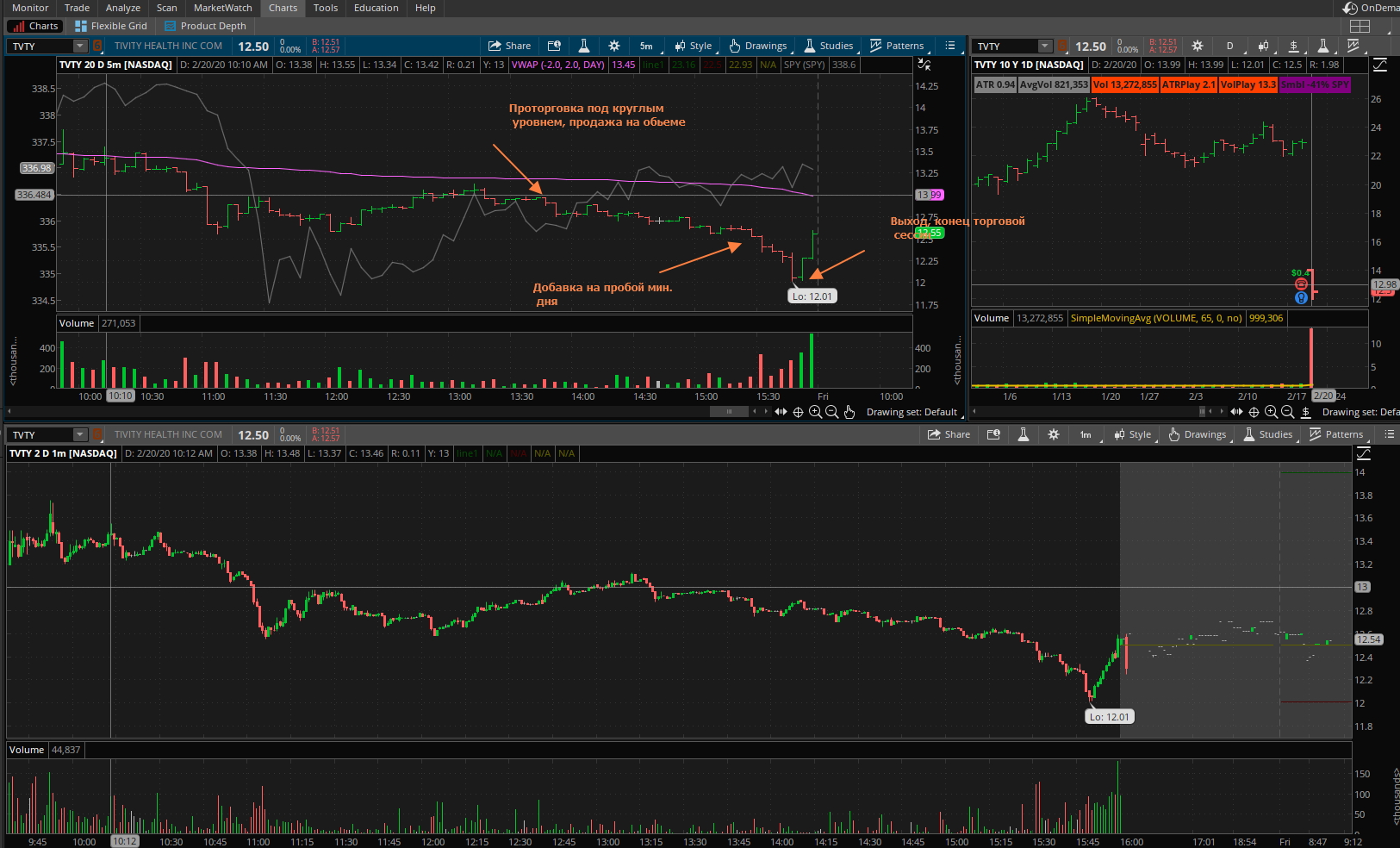Open Patterns menu in the 1m chart
This screenshot has width=1400, height=848.
1336,435
